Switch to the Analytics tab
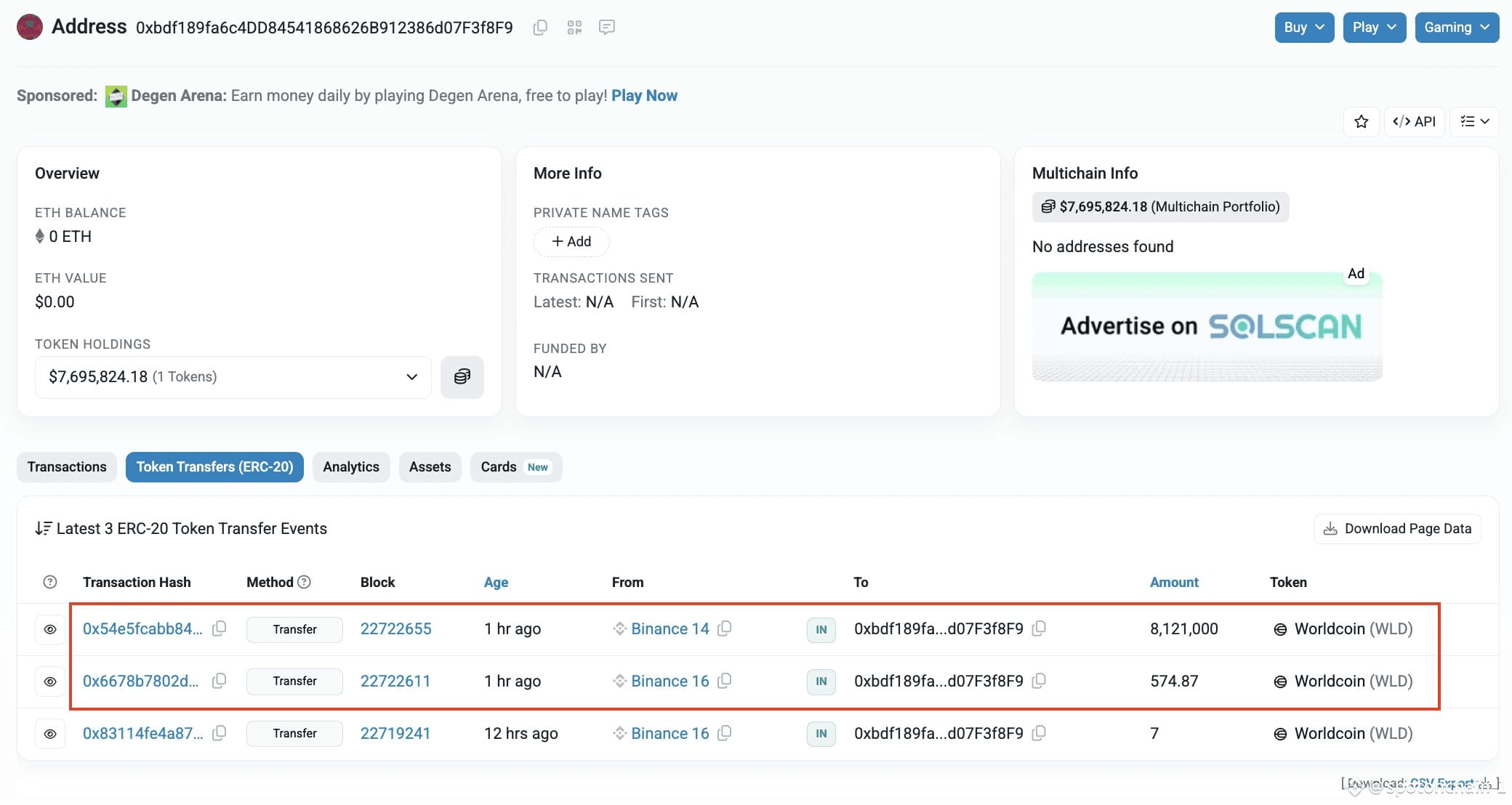The image size is (1512, 805). click(x=351, y=466)
